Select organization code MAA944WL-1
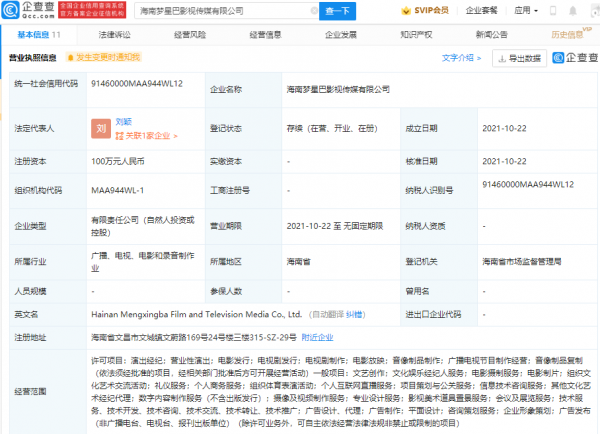Image resolution: width=600 pixels, height=434 pixels. [x=117, y=190]
